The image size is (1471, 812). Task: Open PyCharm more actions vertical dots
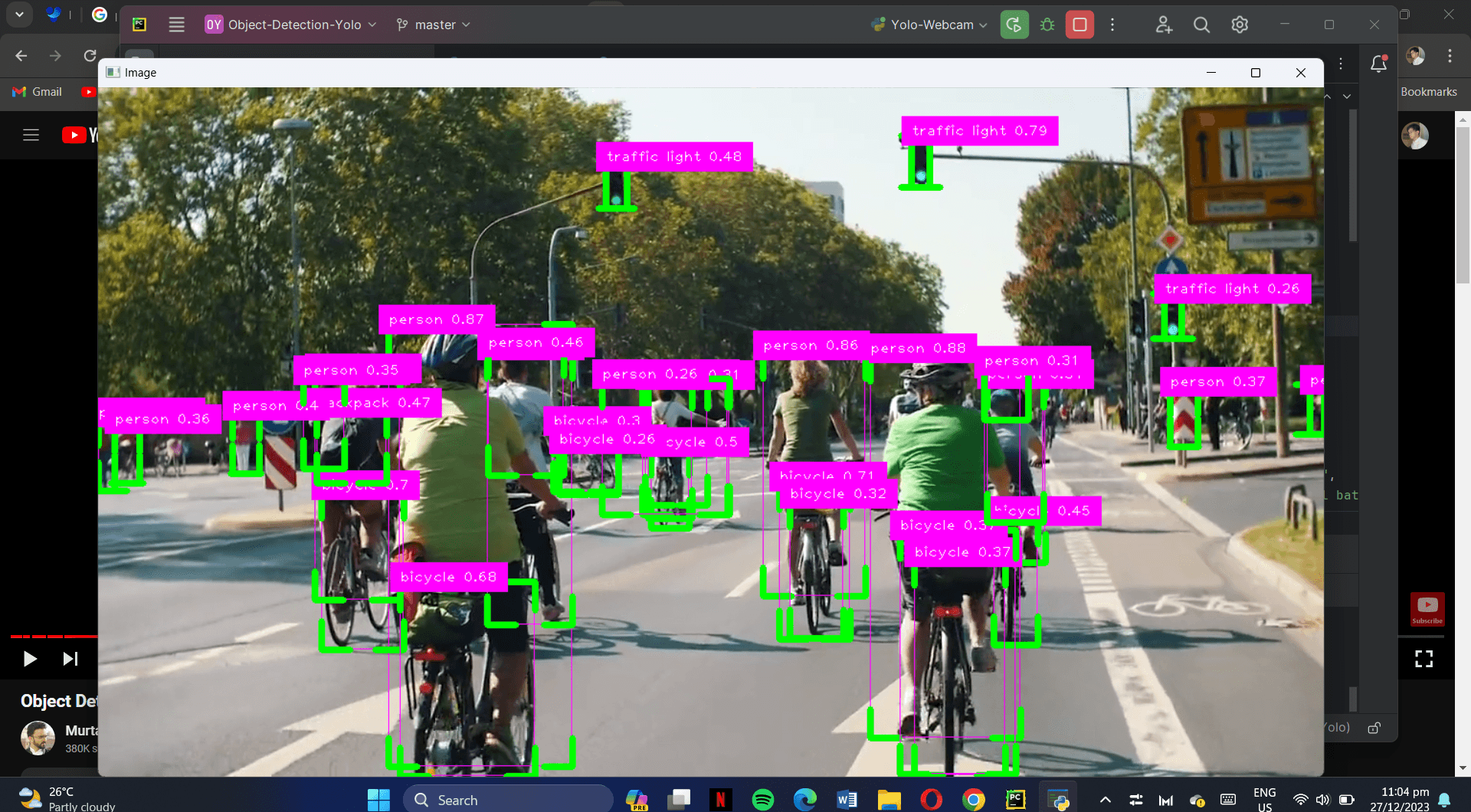tap(1112, 25)
